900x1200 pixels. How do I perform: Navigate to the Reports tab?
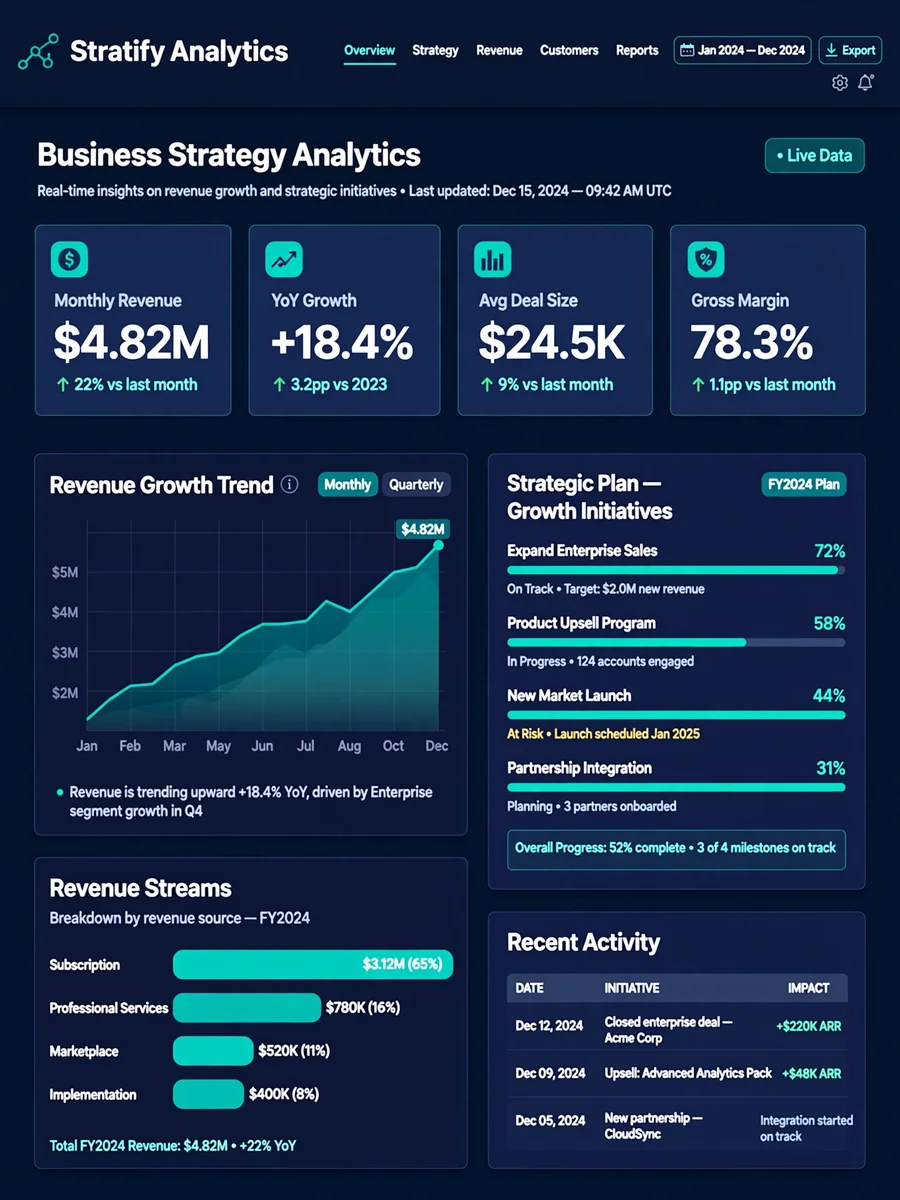(x=637, y=50)
